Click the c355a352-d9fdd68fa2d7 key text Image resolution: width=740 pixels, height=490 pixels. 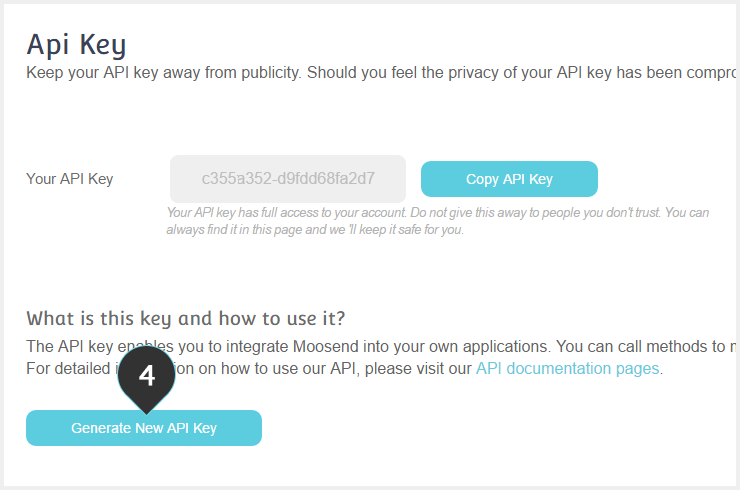288,178
